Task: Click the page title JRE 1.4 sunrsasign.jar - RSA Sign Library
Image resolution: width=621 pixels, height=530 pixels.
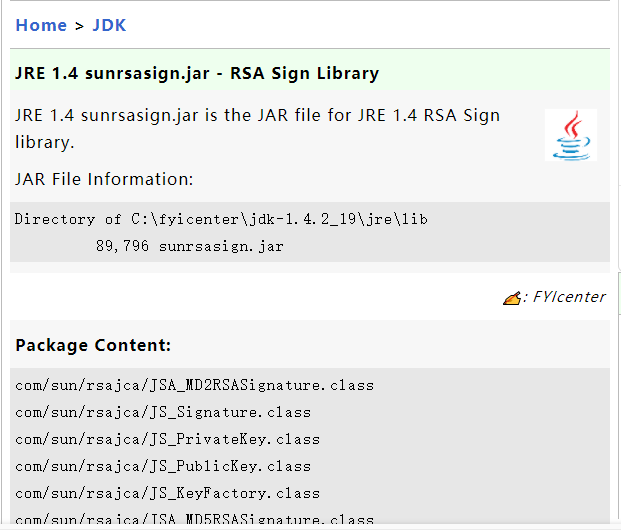Action: pyautogui.click(x=197, y=73)
